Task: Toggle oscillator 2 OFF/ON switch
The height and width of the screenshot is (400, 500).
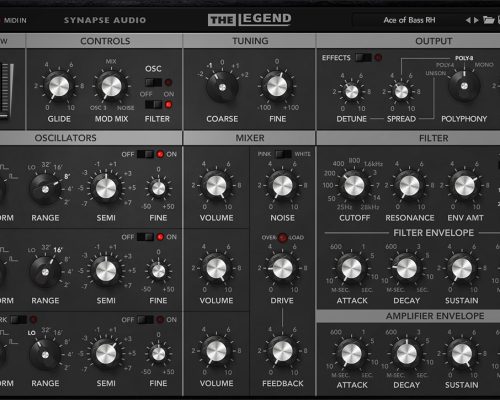Action: tap(145, 237)
